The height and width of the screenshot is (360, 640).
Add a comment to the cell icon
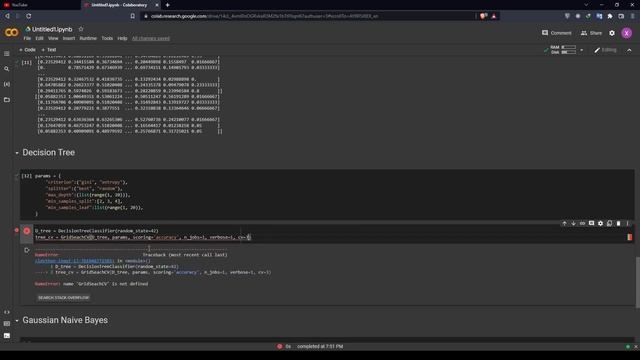(x=591, y=224)
